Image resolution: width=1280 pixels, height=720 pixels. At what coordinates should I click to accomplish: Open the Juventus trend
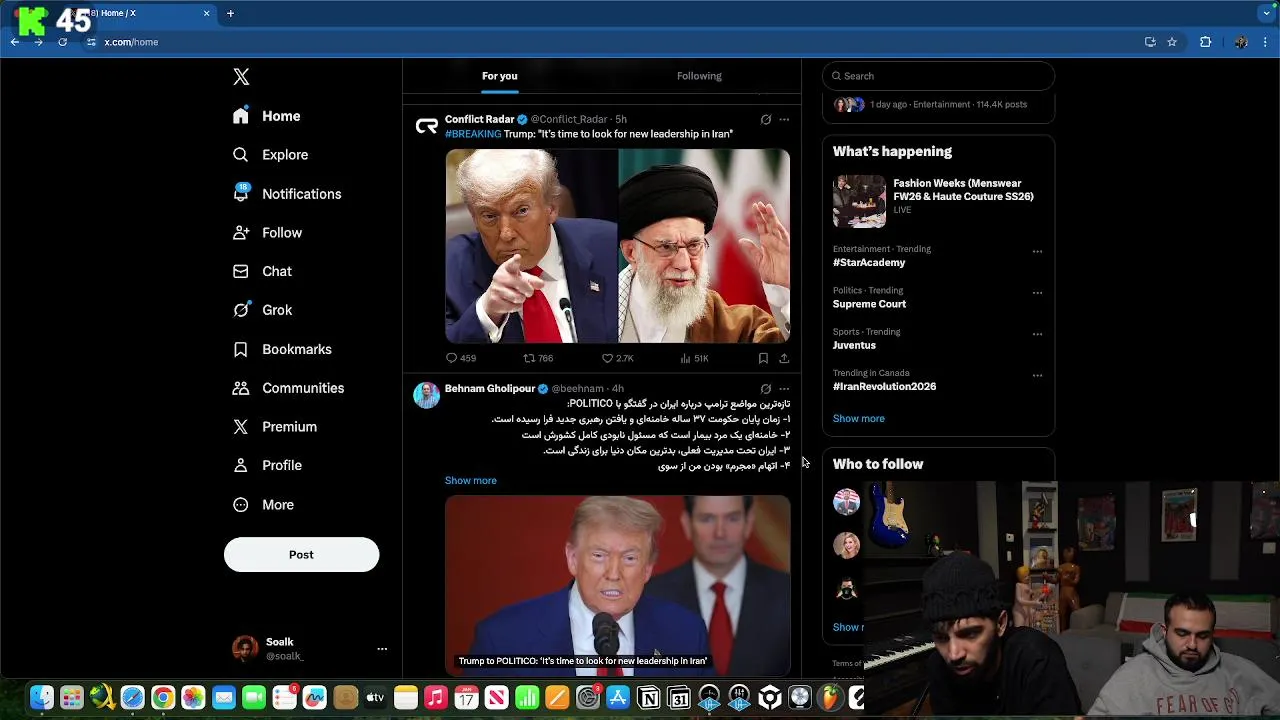(854, 346)
